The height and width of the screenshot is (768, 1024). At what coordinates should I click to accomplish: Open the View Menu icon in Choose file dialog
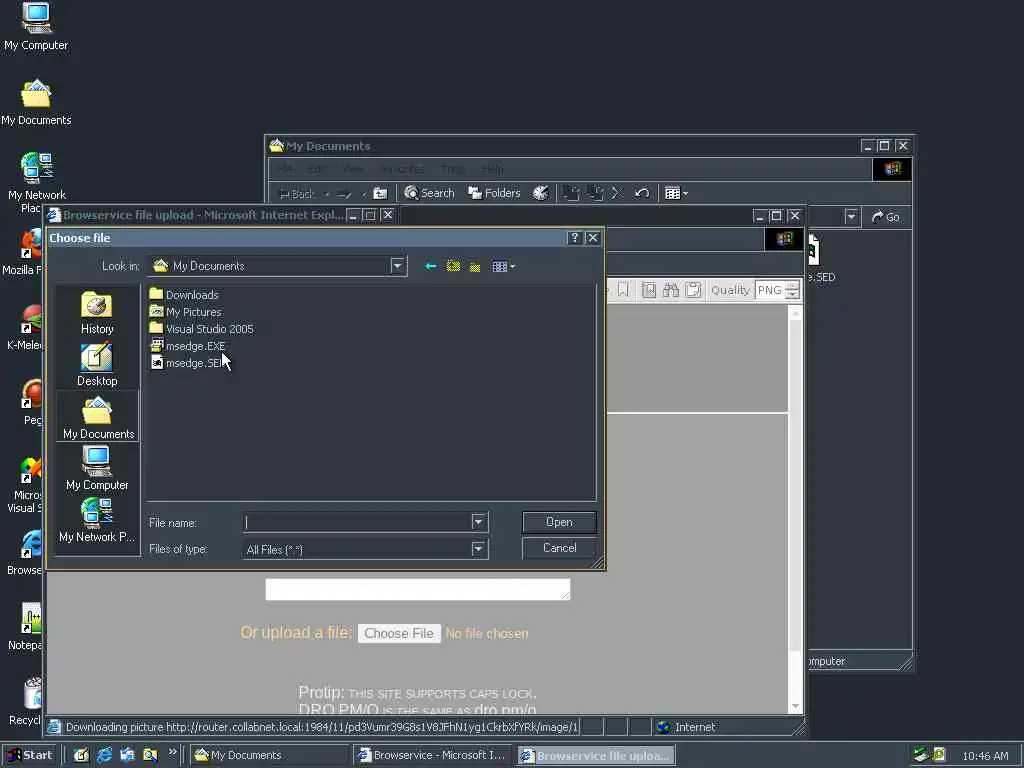tap(504, 266)
